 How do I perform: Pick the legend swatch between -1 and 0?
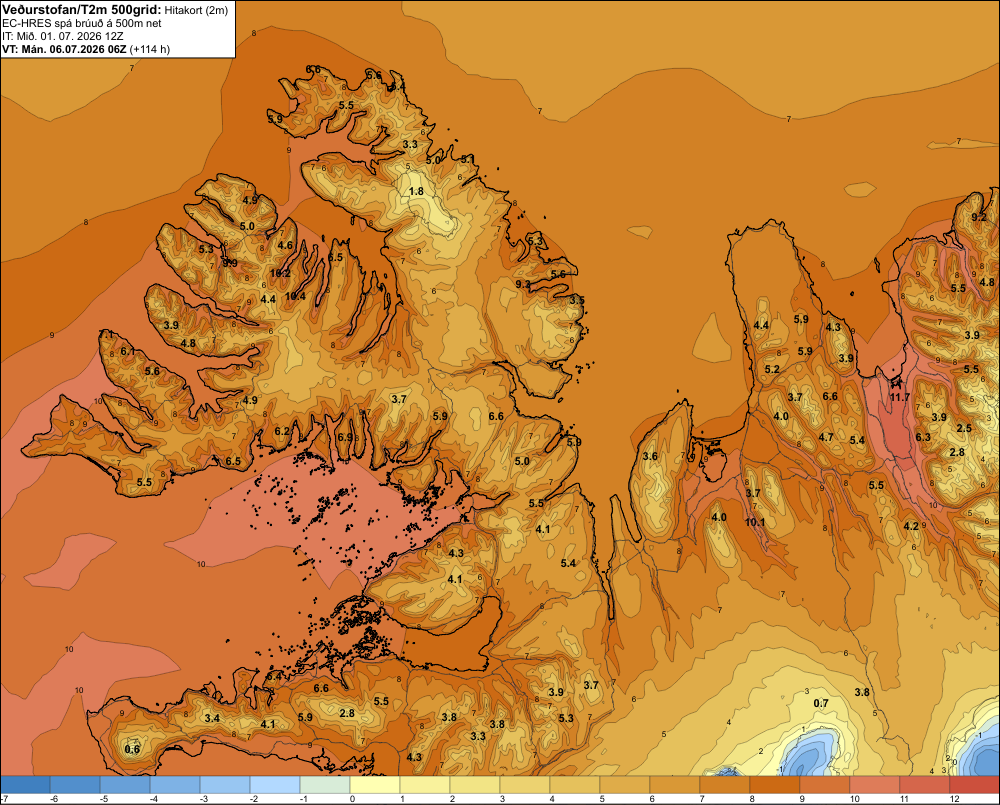tap(325, 785)
